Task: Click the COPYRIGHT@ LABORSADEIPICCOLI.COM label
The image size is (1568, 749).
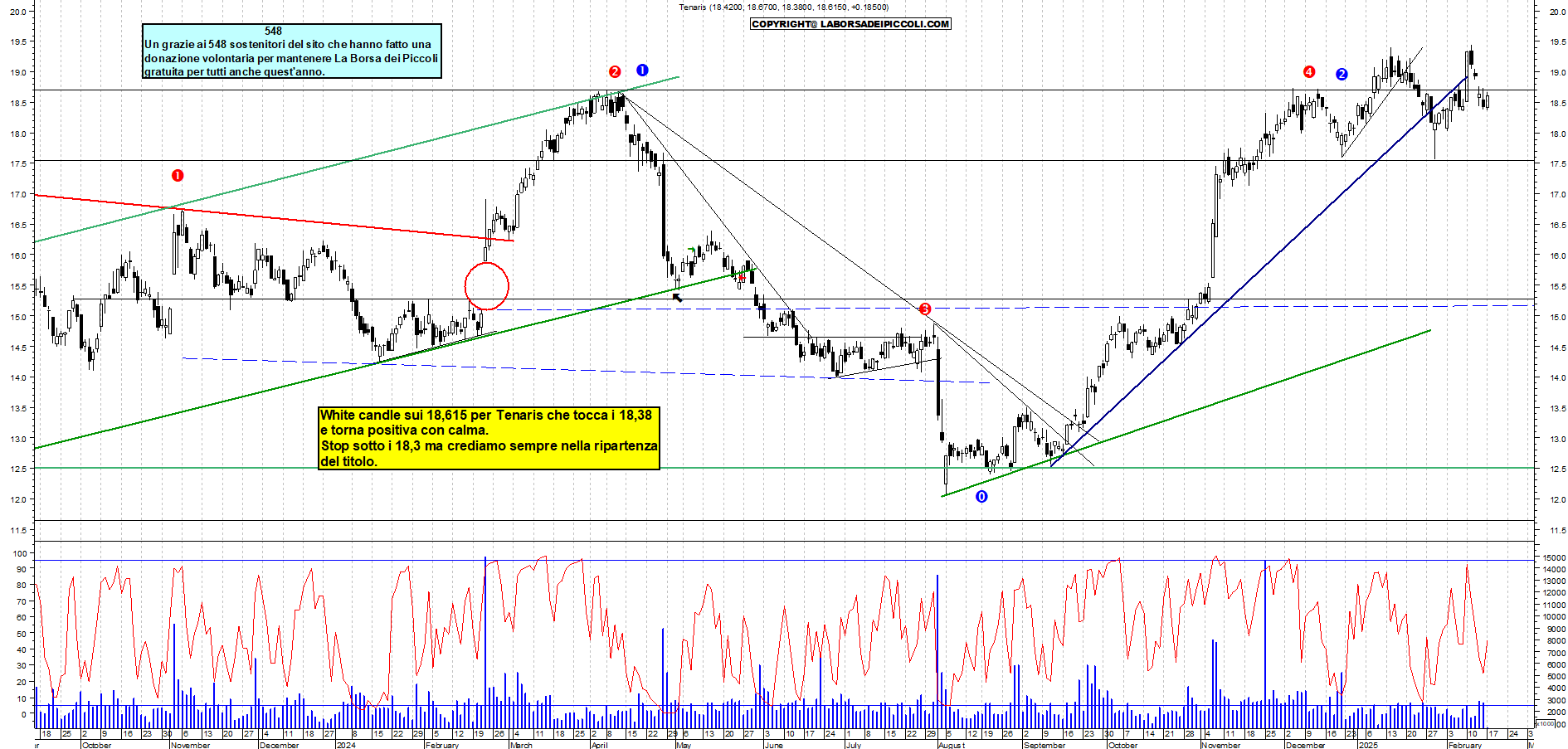Action: (x=850, y=24)
